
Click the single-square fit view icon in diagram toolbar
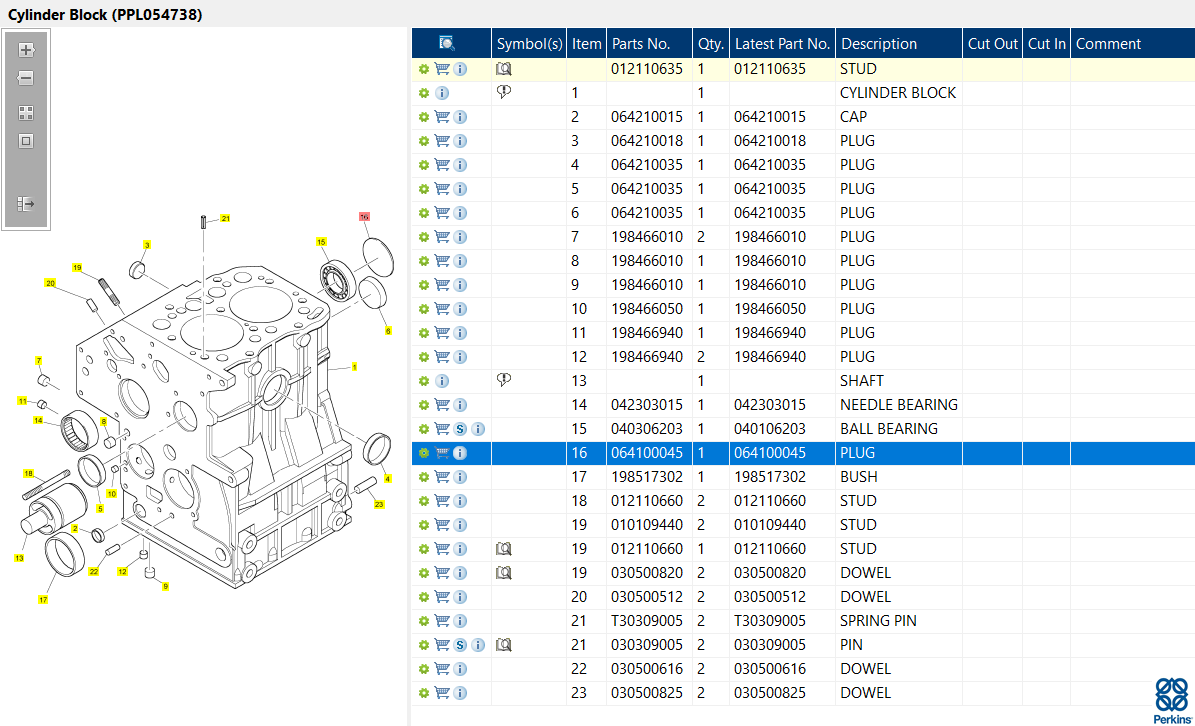tap(26, 141)
